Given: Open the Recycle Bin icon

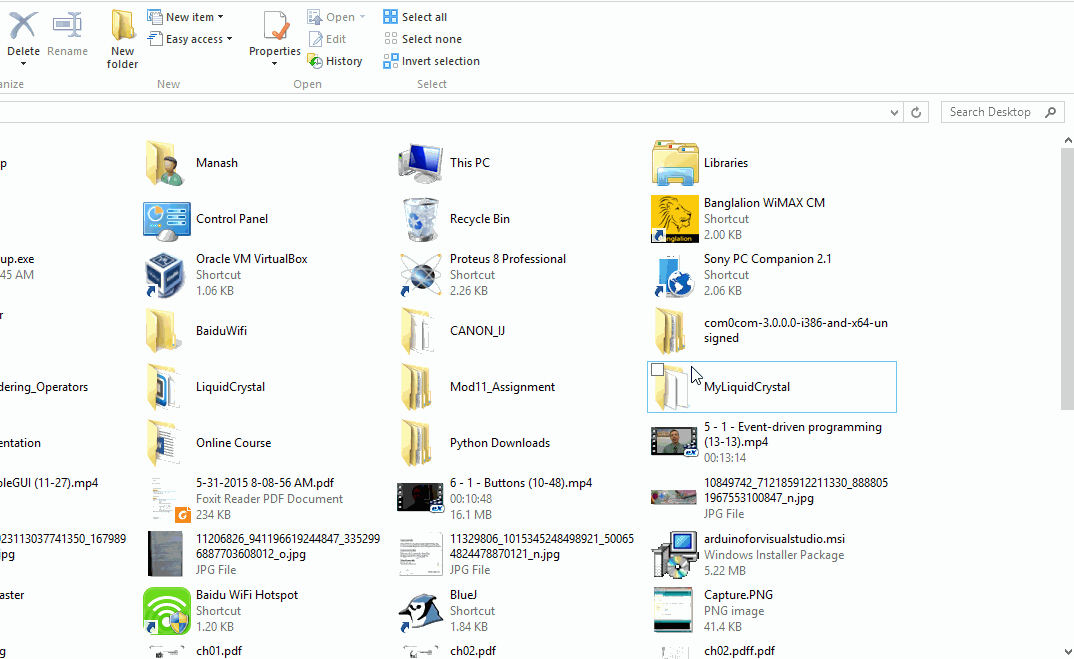Looking at the screenshot, I should (421, 219).
